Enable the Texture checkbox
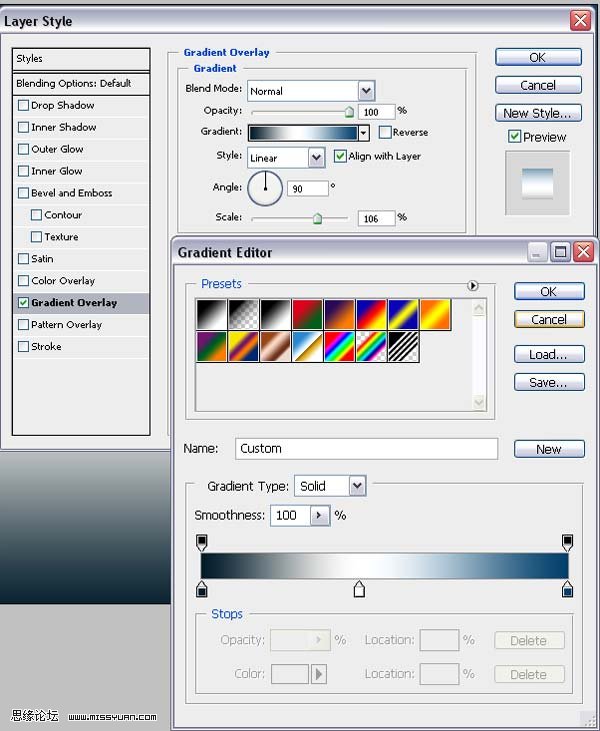Image resolution: width=600 pixels, height=731 pixels. [x=36, y=237]
